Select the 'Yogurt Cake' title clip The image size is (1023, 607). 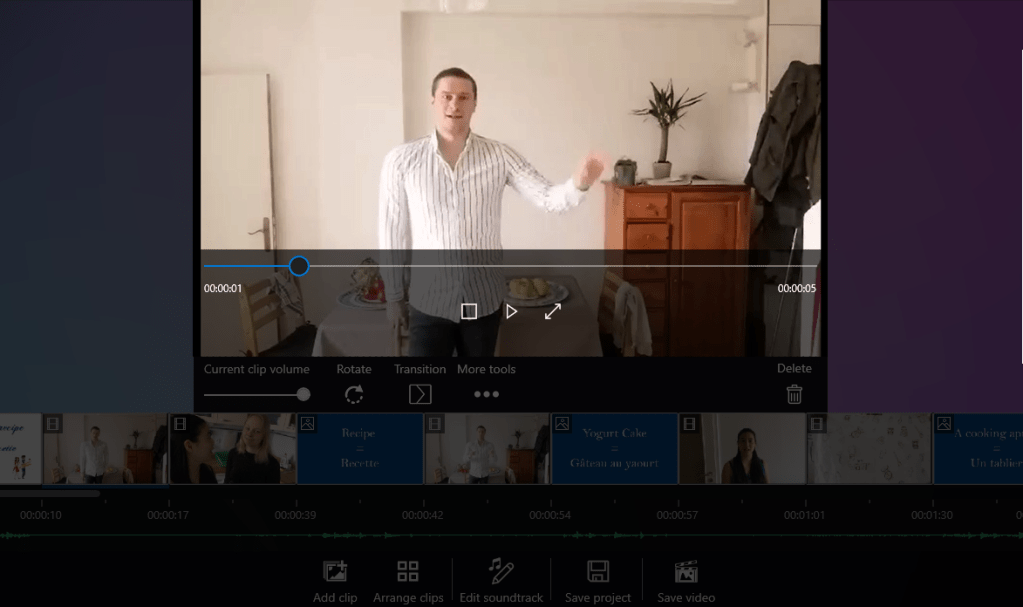tap(614, 449)
